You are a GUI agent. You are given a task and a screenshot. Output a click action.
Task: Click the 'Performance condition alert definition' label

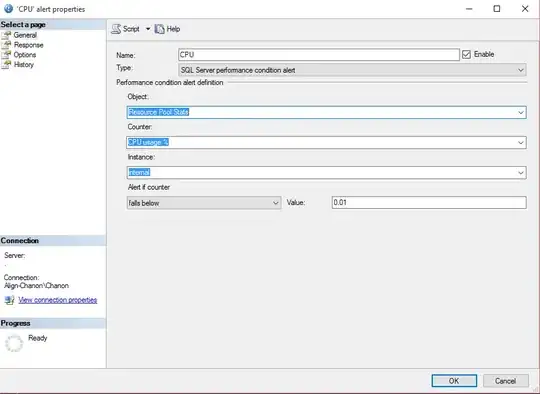170,82
